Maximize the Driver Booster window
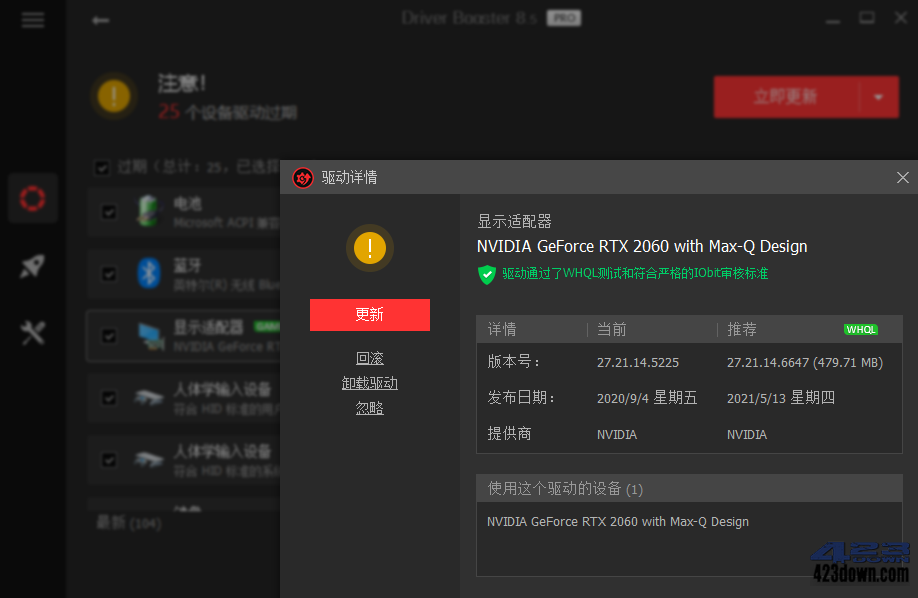918x598 pixels. click(867, 18)
